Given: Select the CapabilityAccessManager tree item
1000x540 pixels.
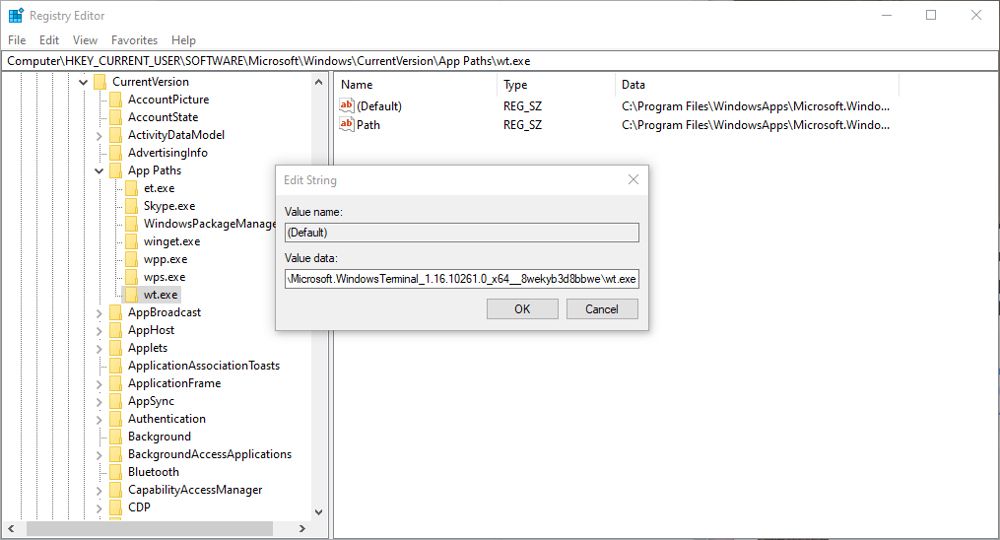Looking at the screenshot, I should pyautogui.click(x=195, y=490).
